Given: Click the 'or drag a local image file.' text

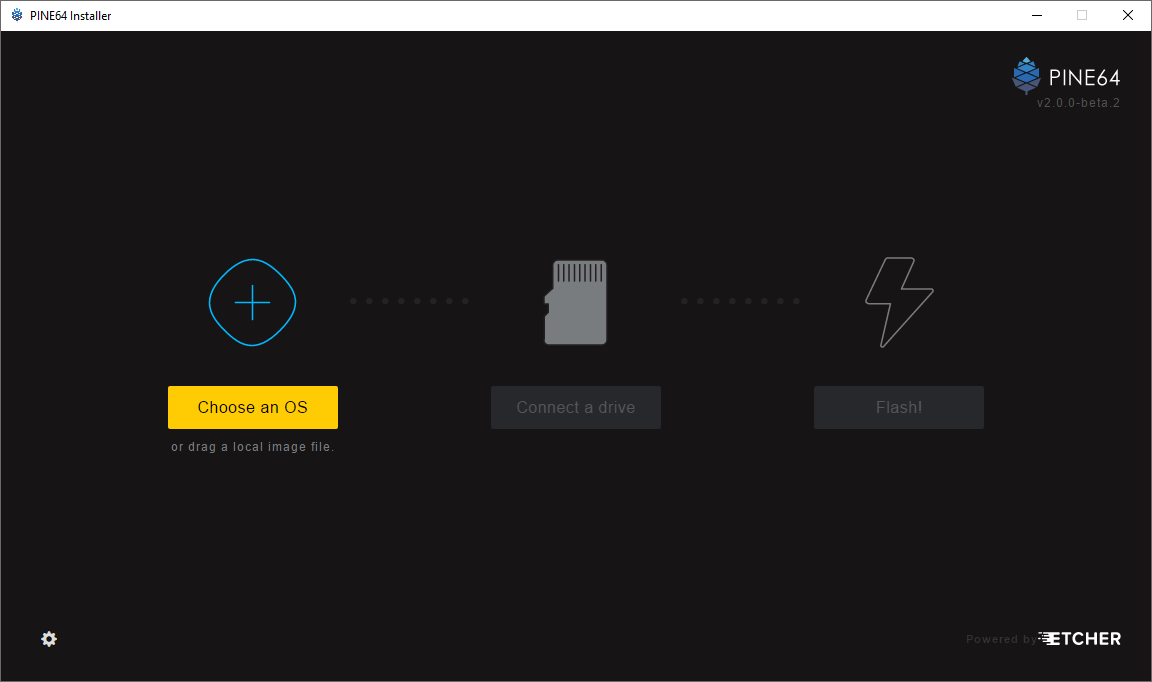Looking at the screenshot, I should point(253,447).
